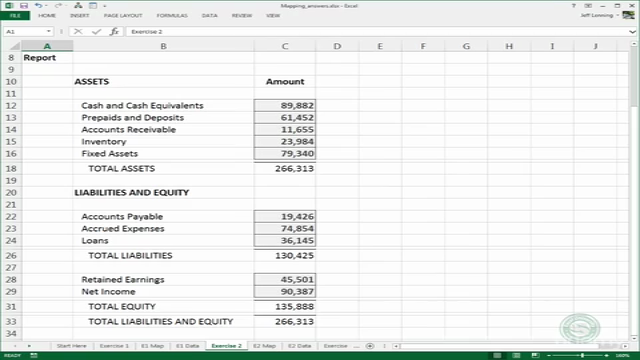This screenshot has height=360, width=640.
Task: Switch to the HOME ribbon tab
Action: (x=47, y=16)
